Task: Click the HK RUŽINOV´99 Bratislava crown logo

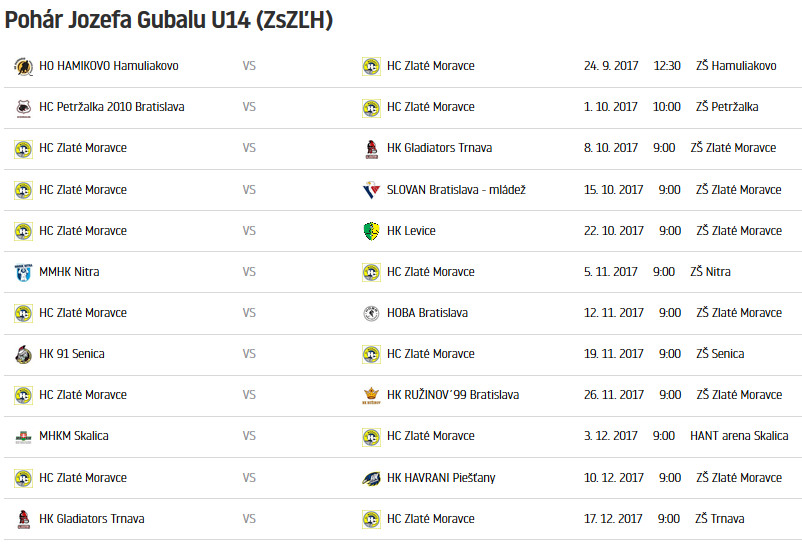Action: click(x=371, y=395)
